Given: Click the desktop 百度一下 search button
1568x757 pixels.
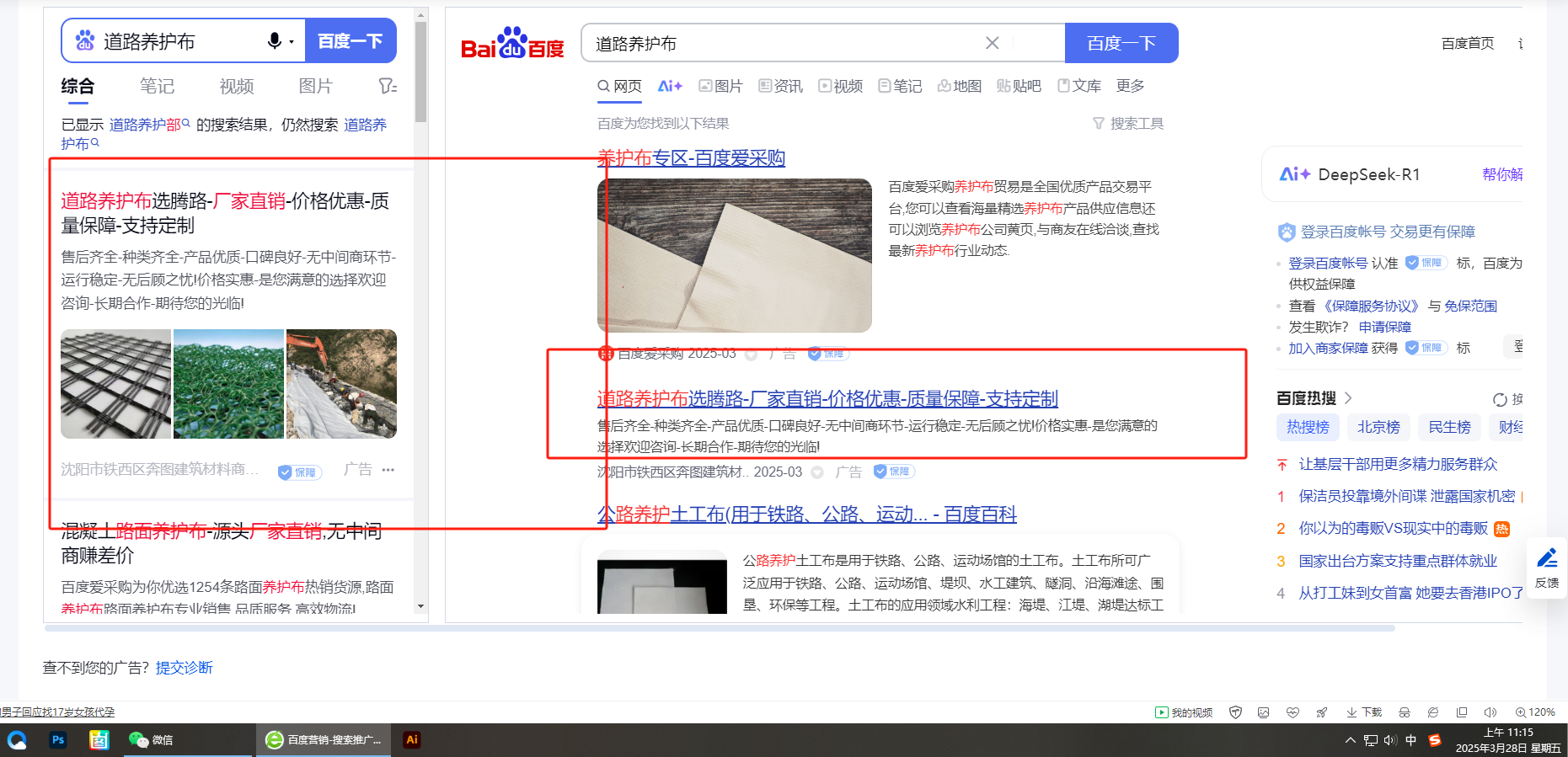Looking at the screenshot, I should click(1121, 43).
